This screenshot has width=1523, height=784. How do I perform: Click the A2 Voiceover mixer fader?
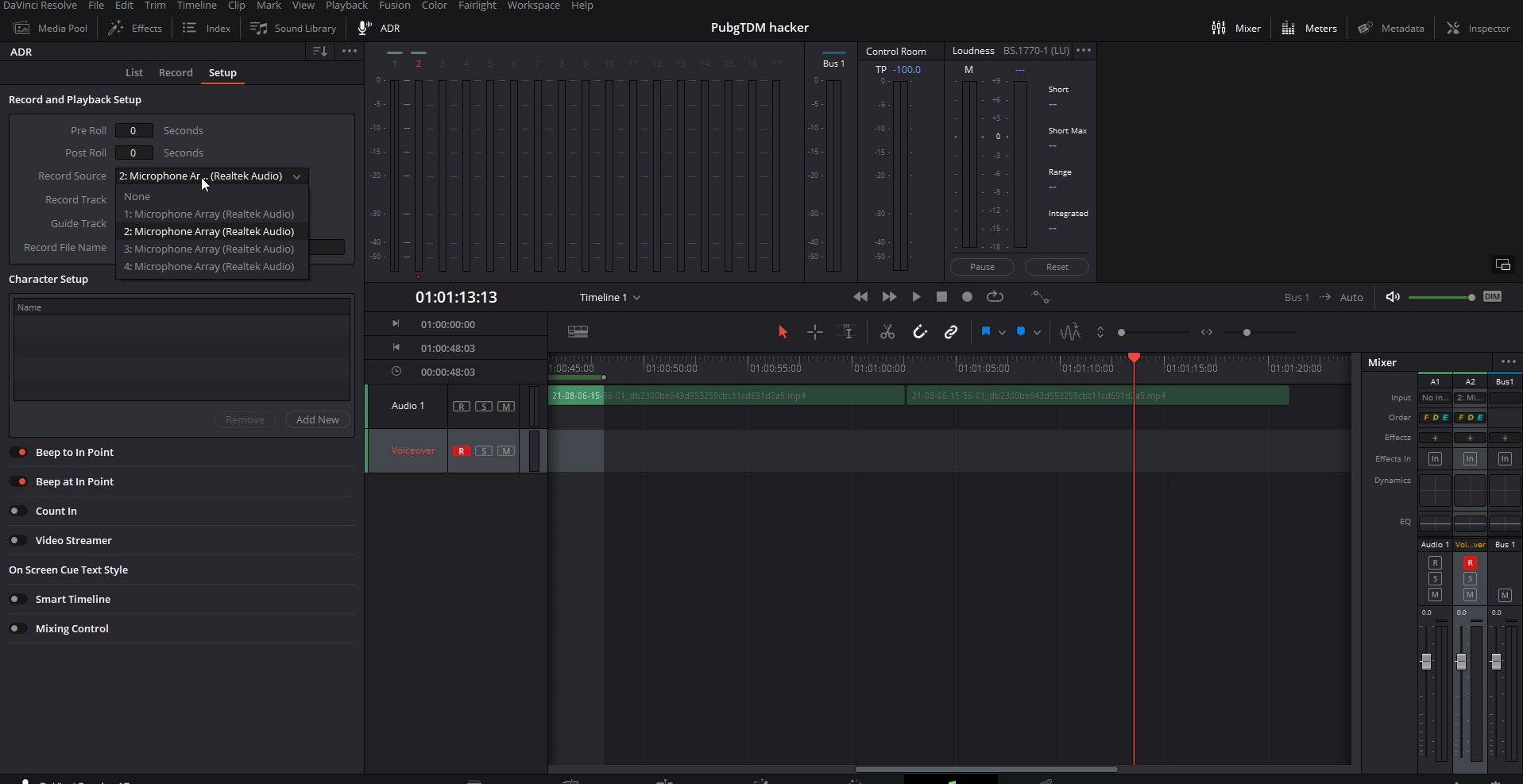(x=1461, y=661)
